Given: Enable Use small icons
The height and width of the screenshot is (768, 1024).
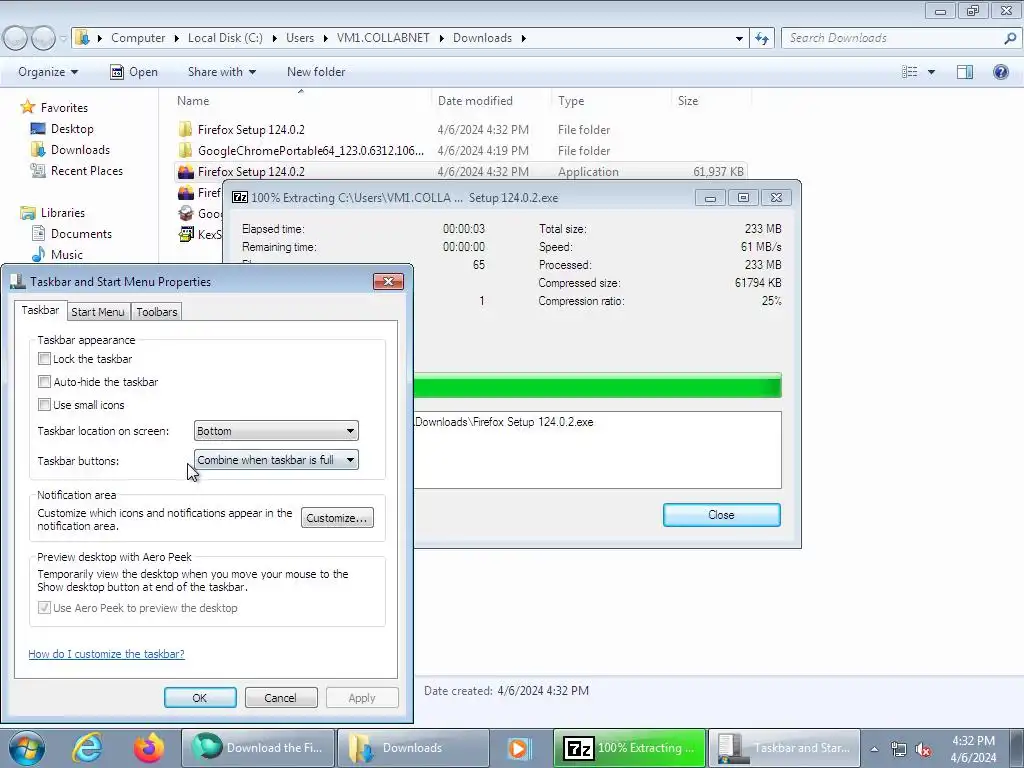Looking at the screenshot, I should (x=44, y=405).
